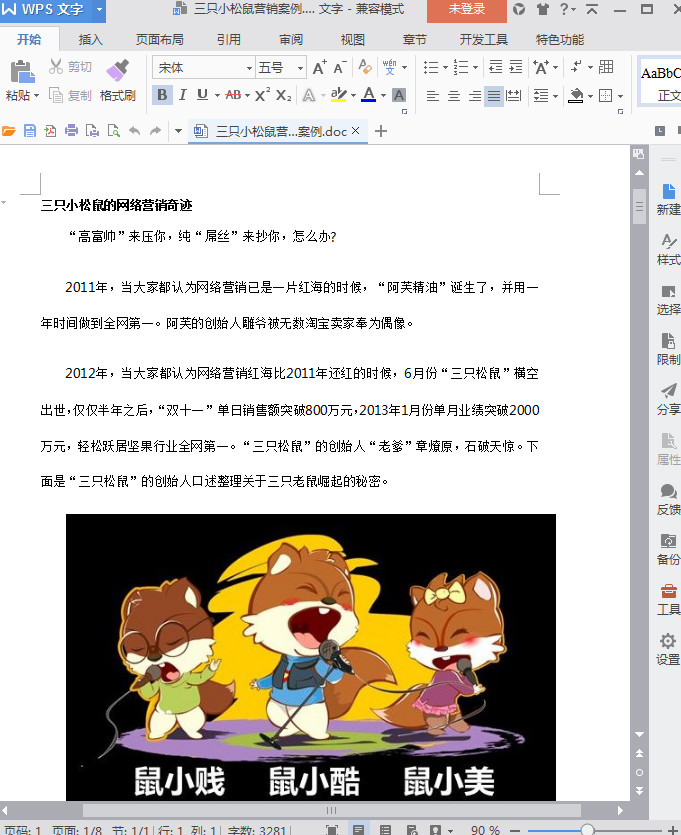
Task: Activate the Format Painter (格式刷)
Action: point(118,80)
